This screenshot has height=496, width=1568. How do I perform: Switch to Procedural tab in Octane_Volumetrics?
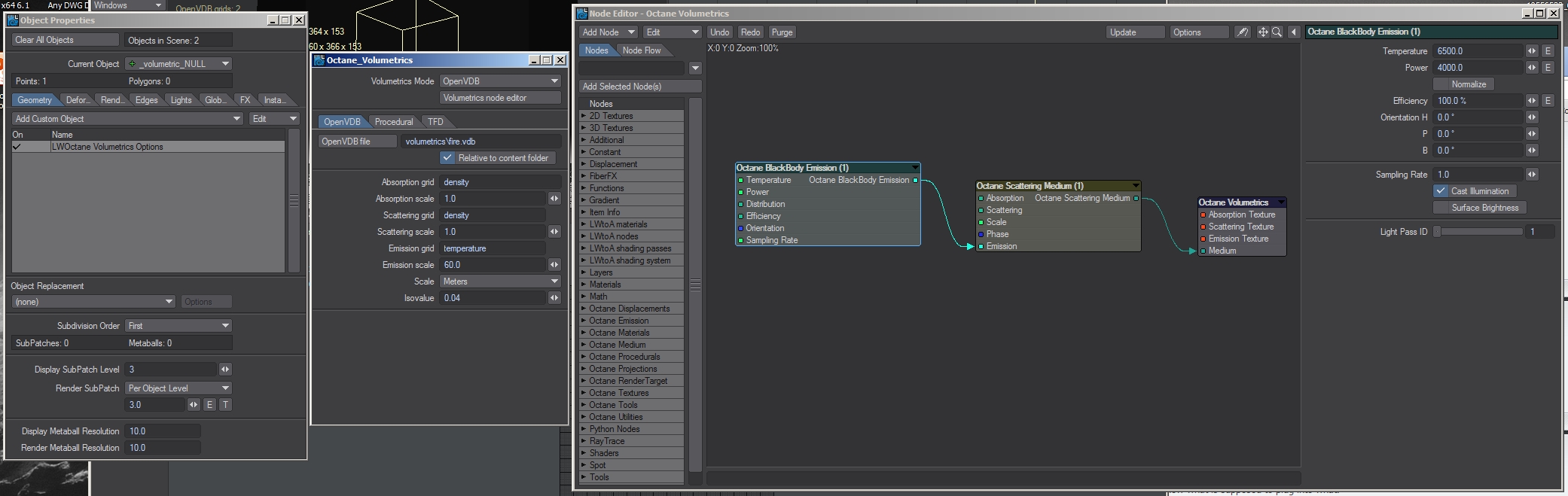click(x=394, y=122)
